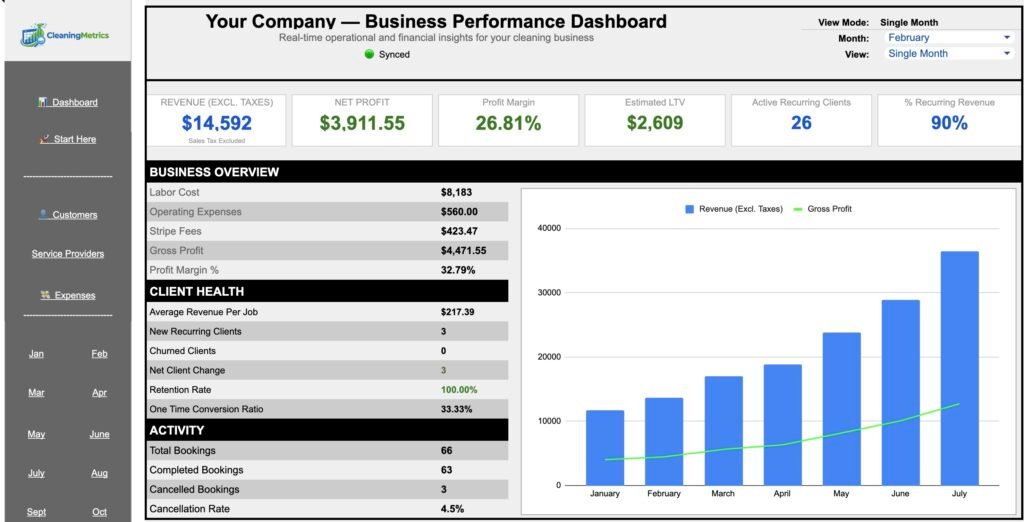
Task: Click the Revenue (Excl. Taxes) value card
Action: (217, 120)
